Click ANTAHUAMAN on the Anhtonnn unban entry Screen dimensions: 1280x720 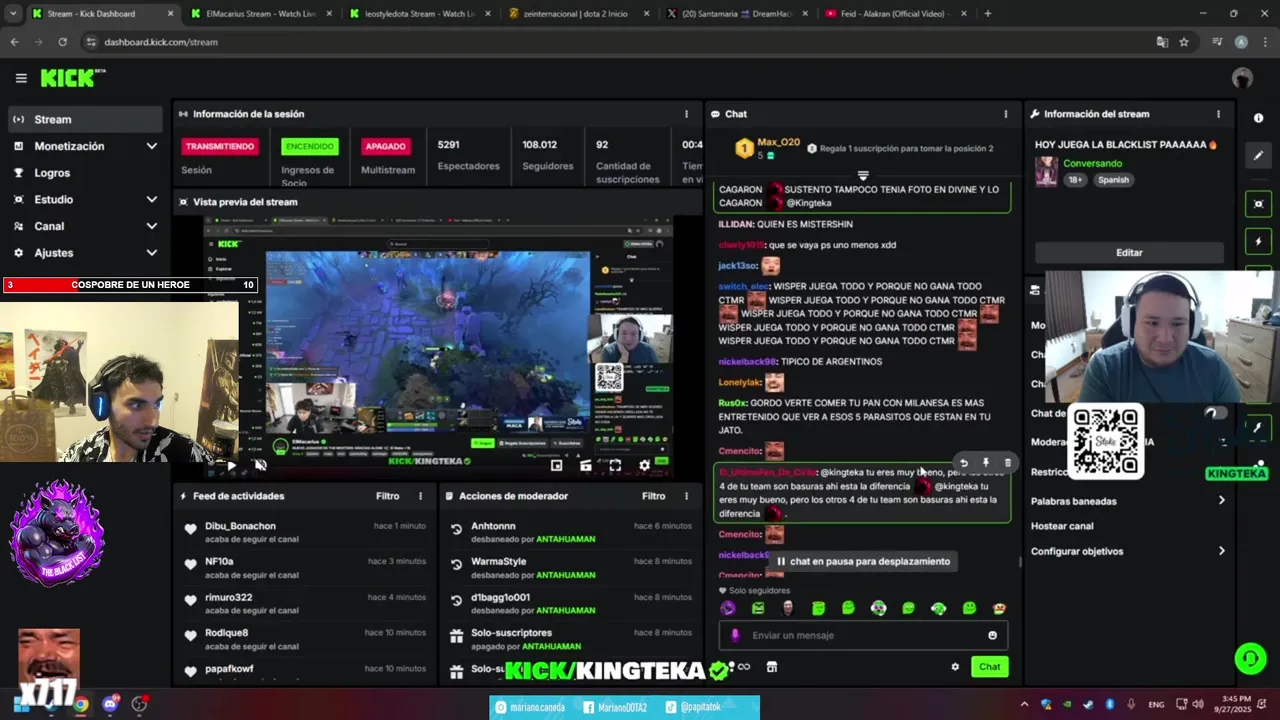(565, 539)
